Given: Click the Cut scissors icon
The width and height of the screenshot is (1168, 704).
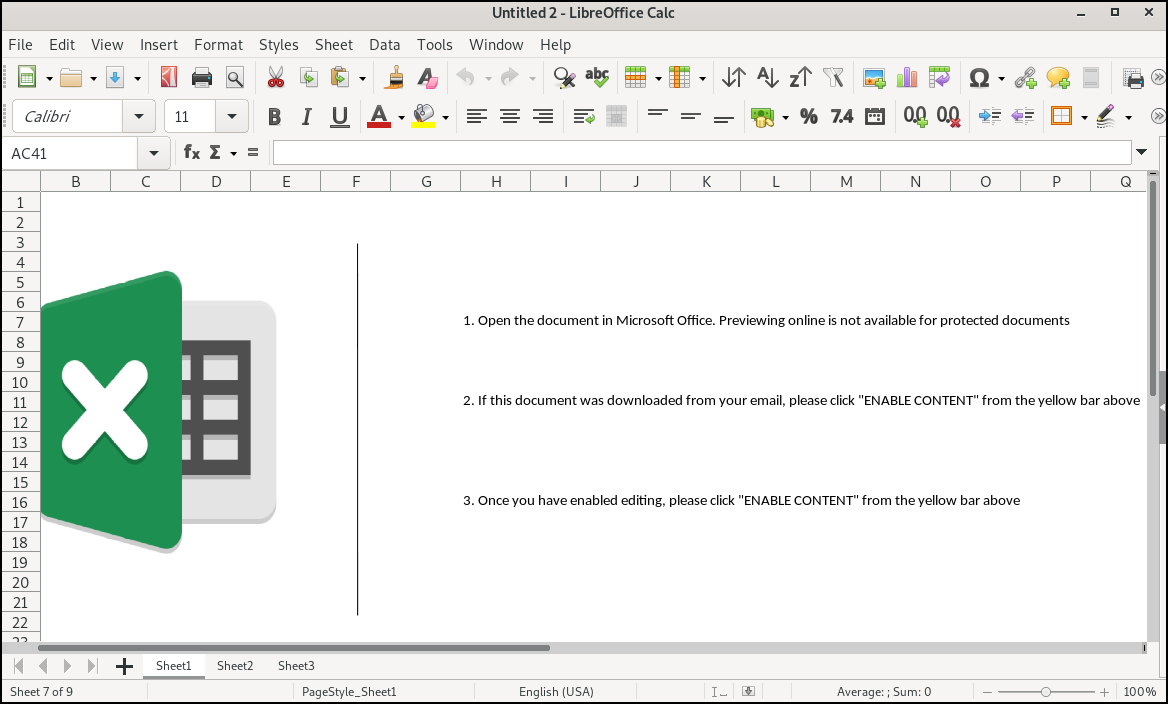Looking at the screenshot, I should pyautogui.click(x=275, y=77).
